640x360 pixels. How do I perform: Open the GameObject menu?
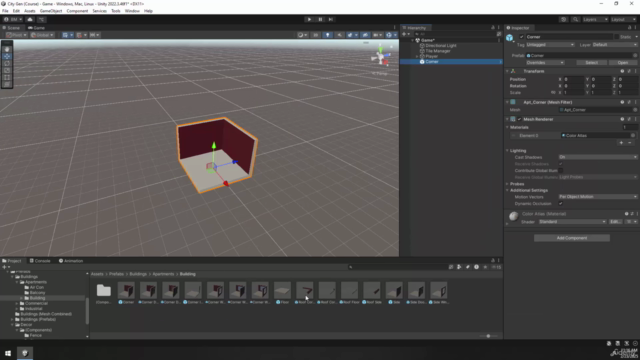pos(51,11)
